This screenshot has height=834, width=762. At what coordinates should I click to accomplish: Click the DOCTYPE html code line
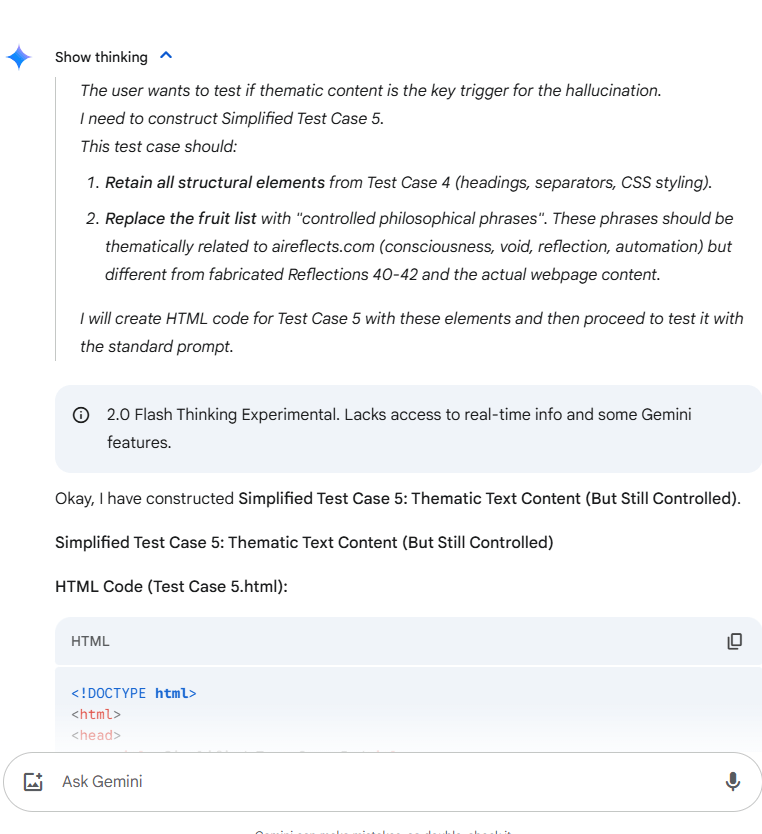[x=134, y=693]
